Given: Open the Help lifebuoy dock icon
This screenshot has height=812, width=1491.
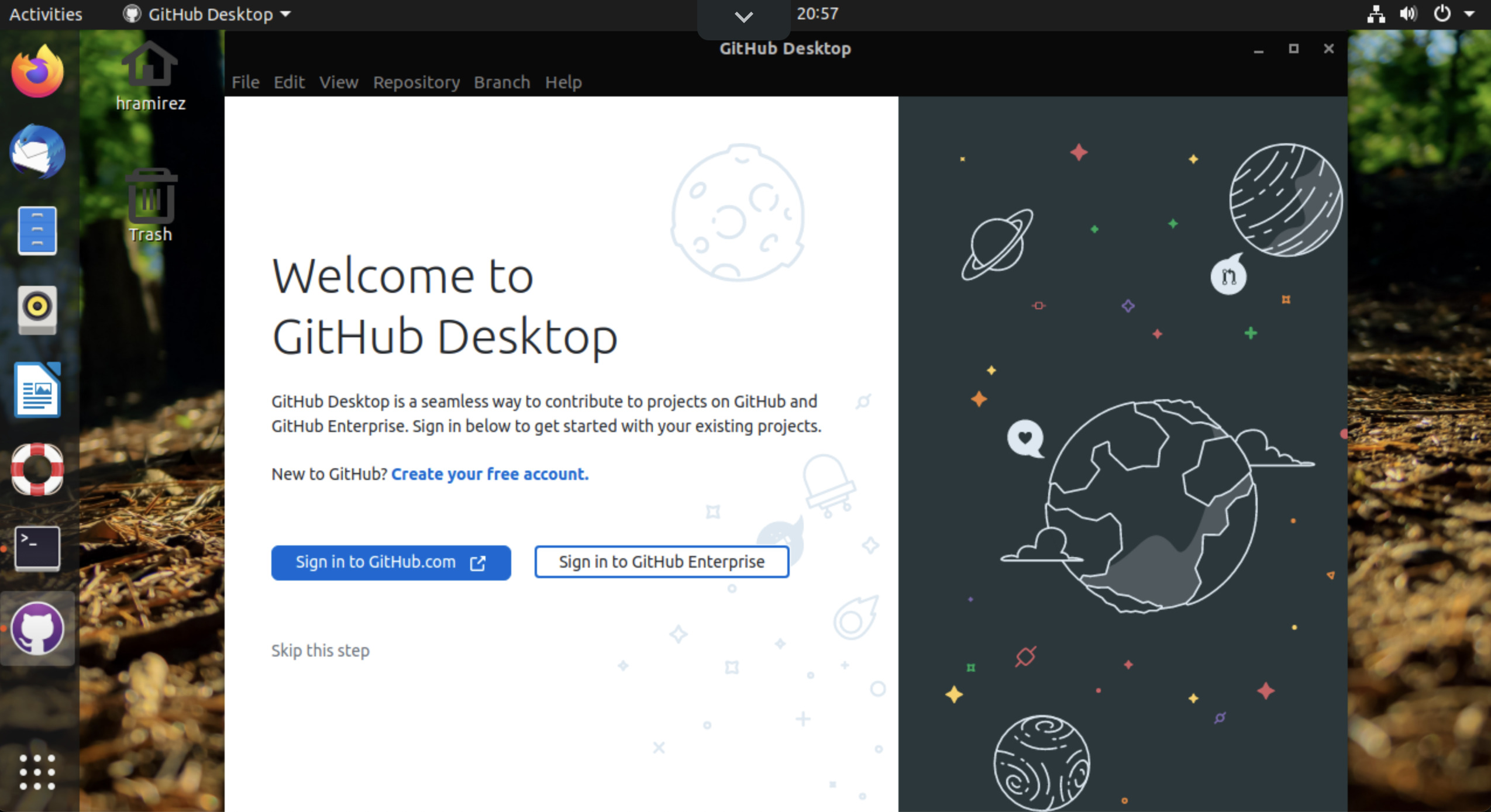Looking at the screenshot, I should coord(37,469).
